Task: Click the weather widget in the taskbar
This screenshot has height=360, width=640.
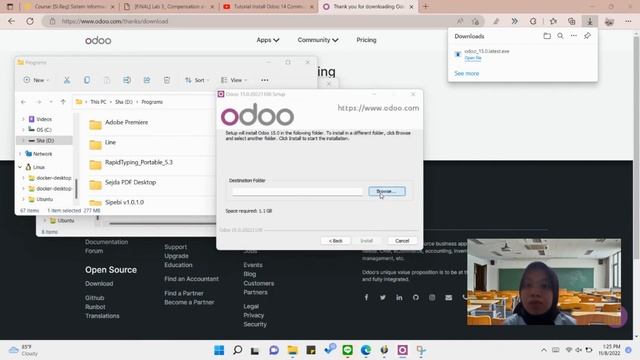Action: click(24, 350)
